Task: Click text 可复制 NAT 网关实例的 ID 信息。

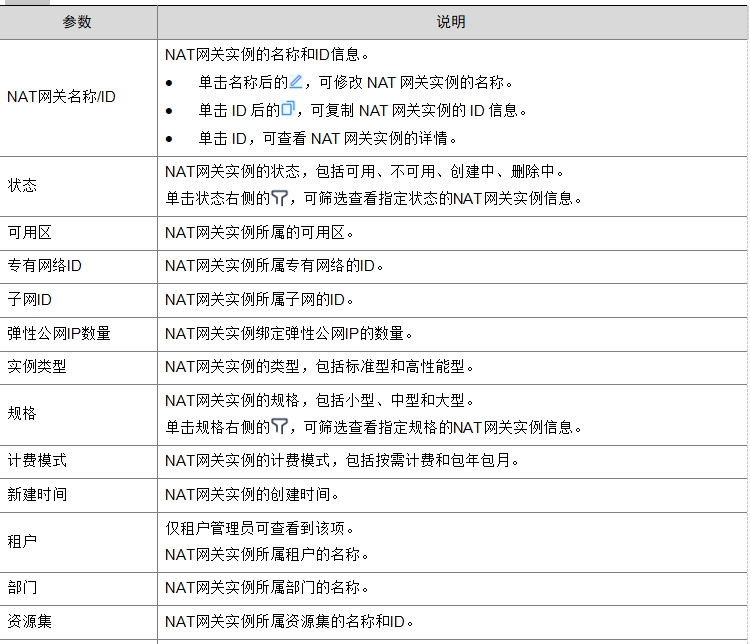Action: click(x=419, y=111)
